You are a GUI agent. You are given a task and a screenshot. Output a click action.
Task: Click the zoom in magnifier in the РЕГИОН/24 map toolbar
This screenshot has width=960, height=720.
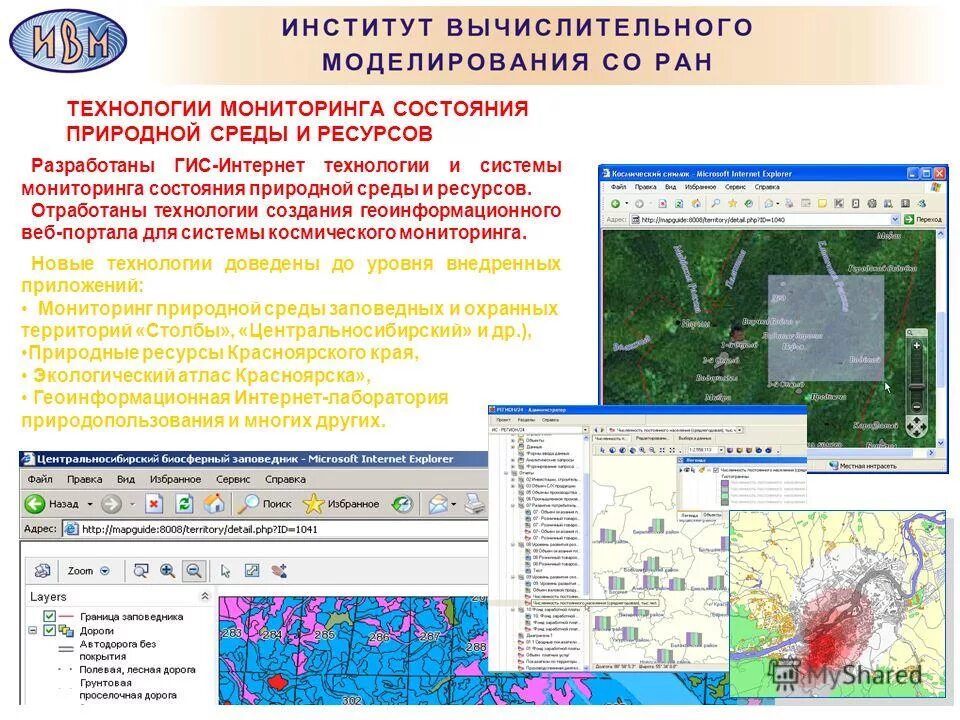[x=642, y=450]
